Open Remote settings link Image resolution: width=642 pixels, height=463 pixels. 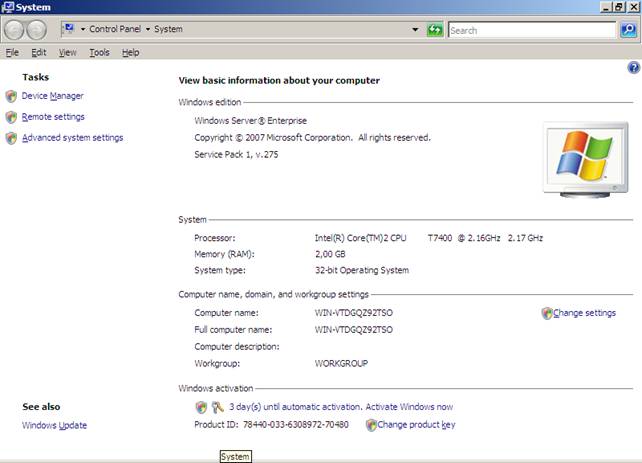(x=53, y=117)
